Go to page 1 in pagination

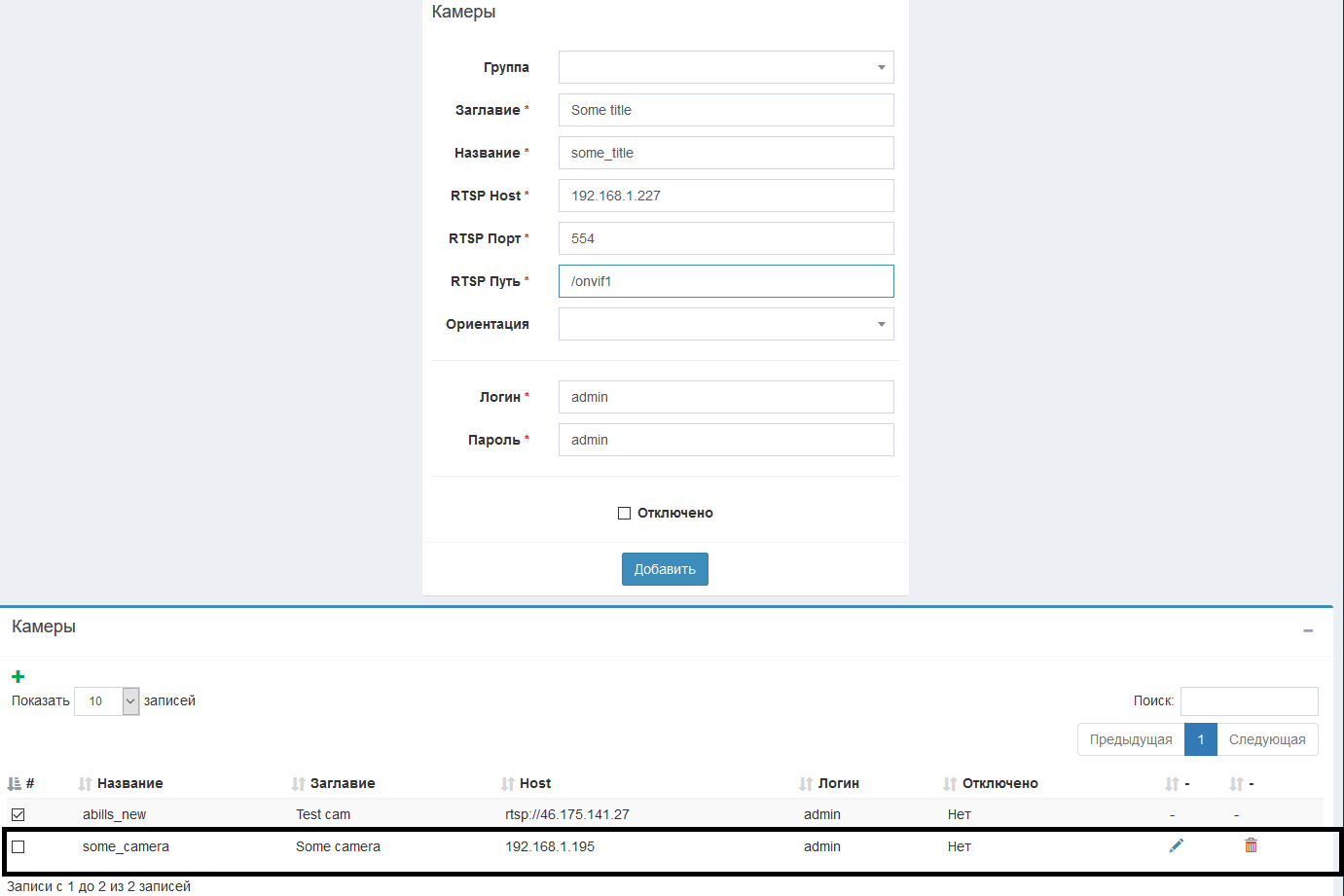click(x=1200, y=739)
